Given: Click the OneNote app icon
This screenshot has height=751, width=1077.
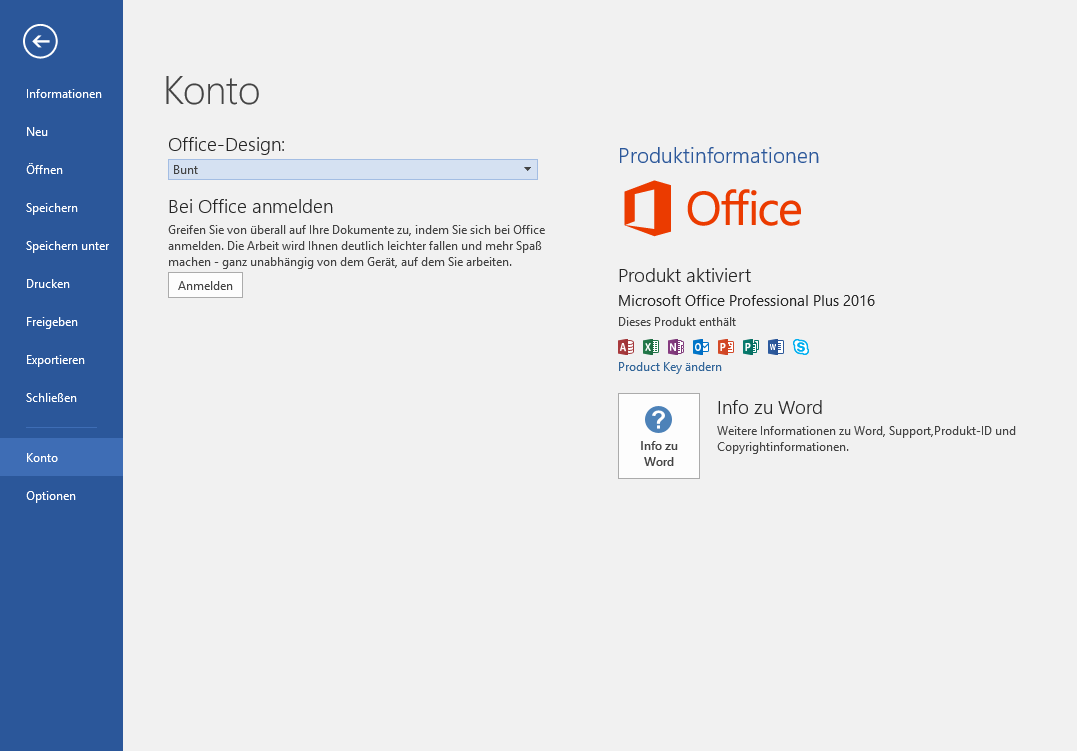Looking at the screenshot, I should (x=676, y=347).
